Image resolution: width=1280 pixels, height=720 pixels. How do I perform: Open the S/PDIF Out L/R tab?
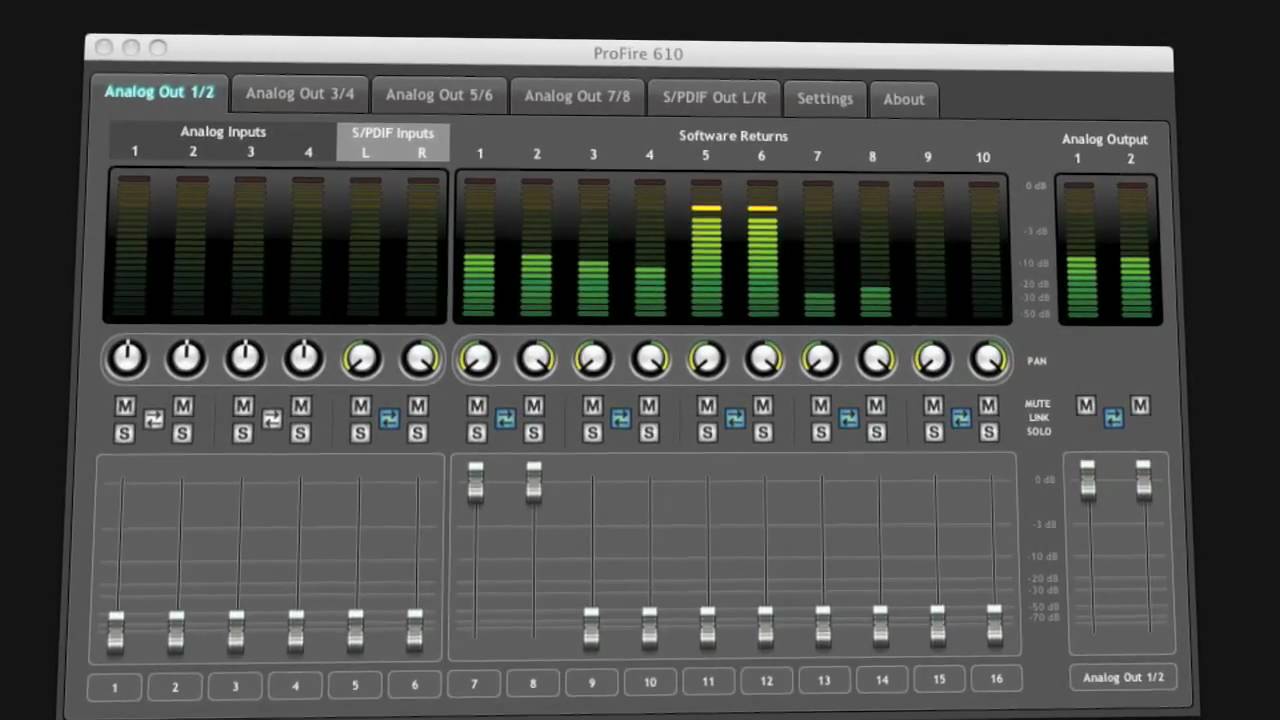pos(714,98)
